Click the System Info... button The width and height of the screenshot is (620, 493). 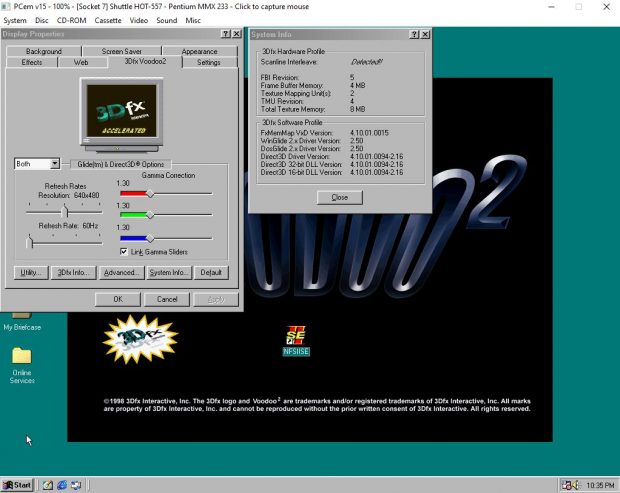(169, 272)
